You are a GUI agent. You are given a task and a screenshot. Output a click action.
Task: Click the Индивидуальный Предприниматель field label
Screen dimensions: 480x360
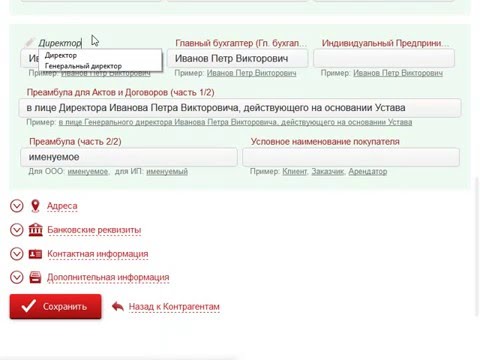386,43
